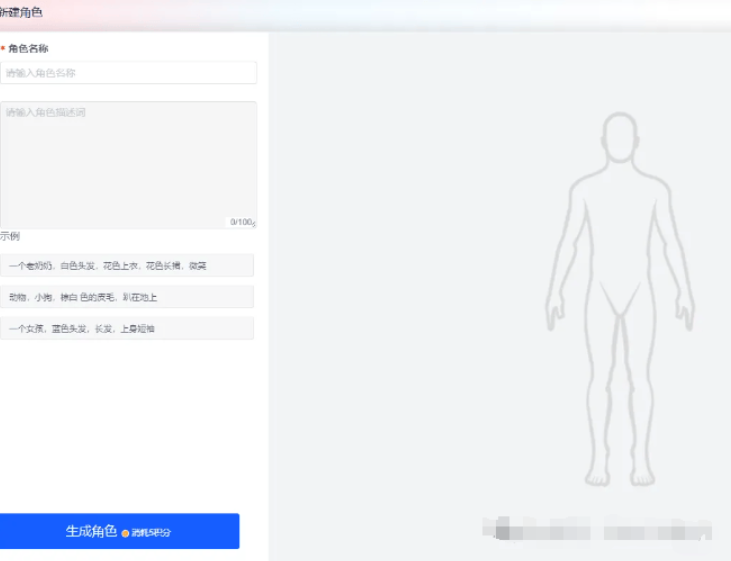Click the 消耗5积分 cost text

point(151,533)
